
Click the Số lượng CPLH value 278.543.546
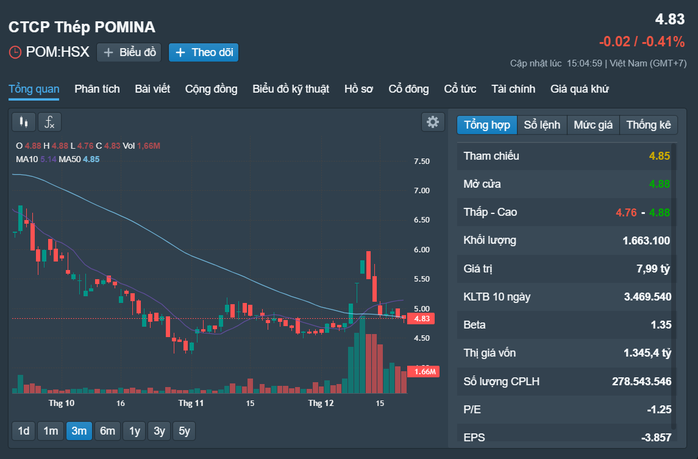641,382
